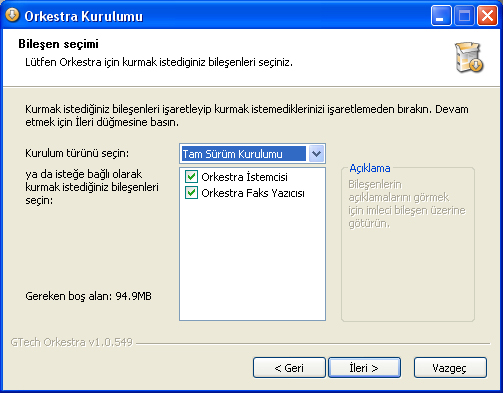Select the Orkestra İstemcisi list row label
The width and height of the screenshot is (503, 393).
pyautogui.click(x=244, y=177)
